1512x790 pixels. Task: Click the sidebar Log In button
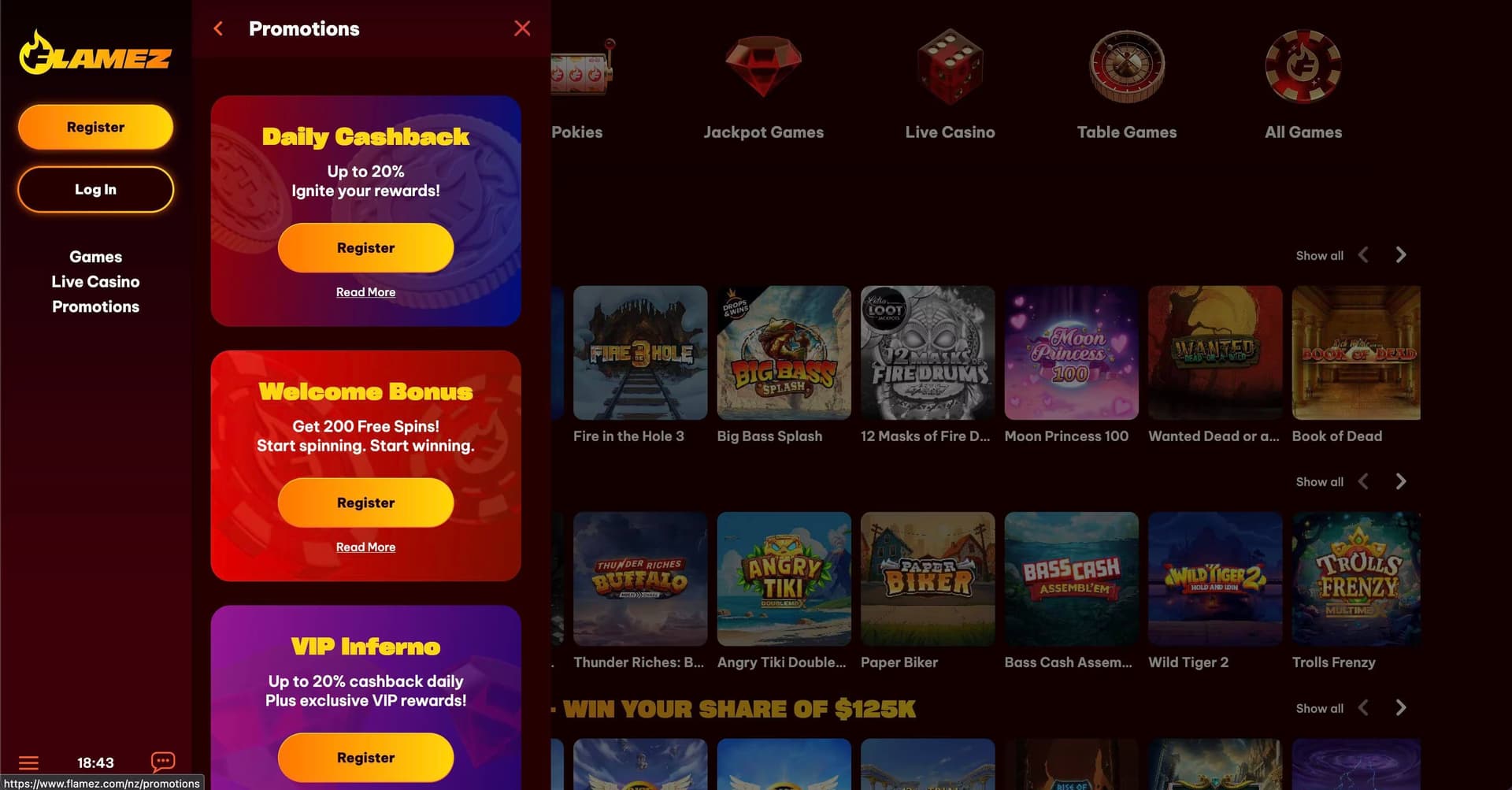(95, 190)
